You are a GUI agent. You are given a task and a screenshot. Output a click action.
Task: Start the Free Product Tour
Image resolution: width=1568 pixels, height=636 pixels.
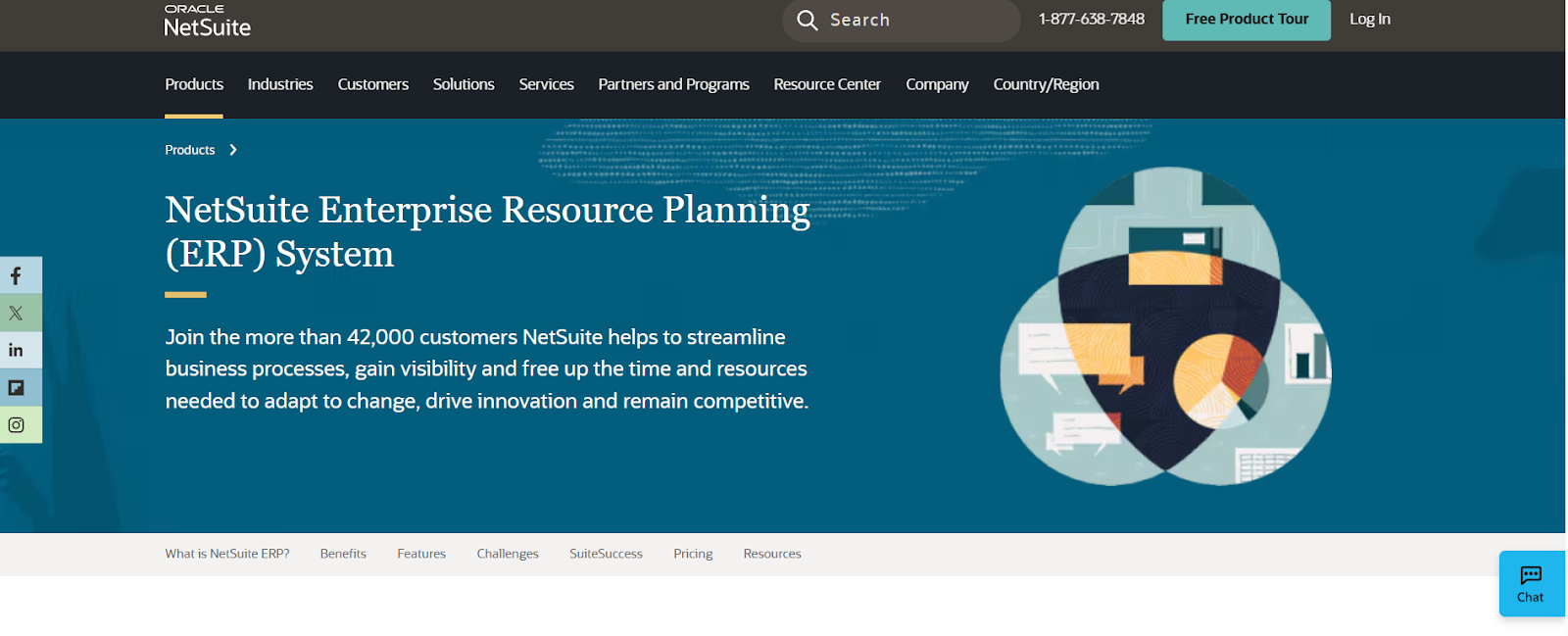[1247, 19]
